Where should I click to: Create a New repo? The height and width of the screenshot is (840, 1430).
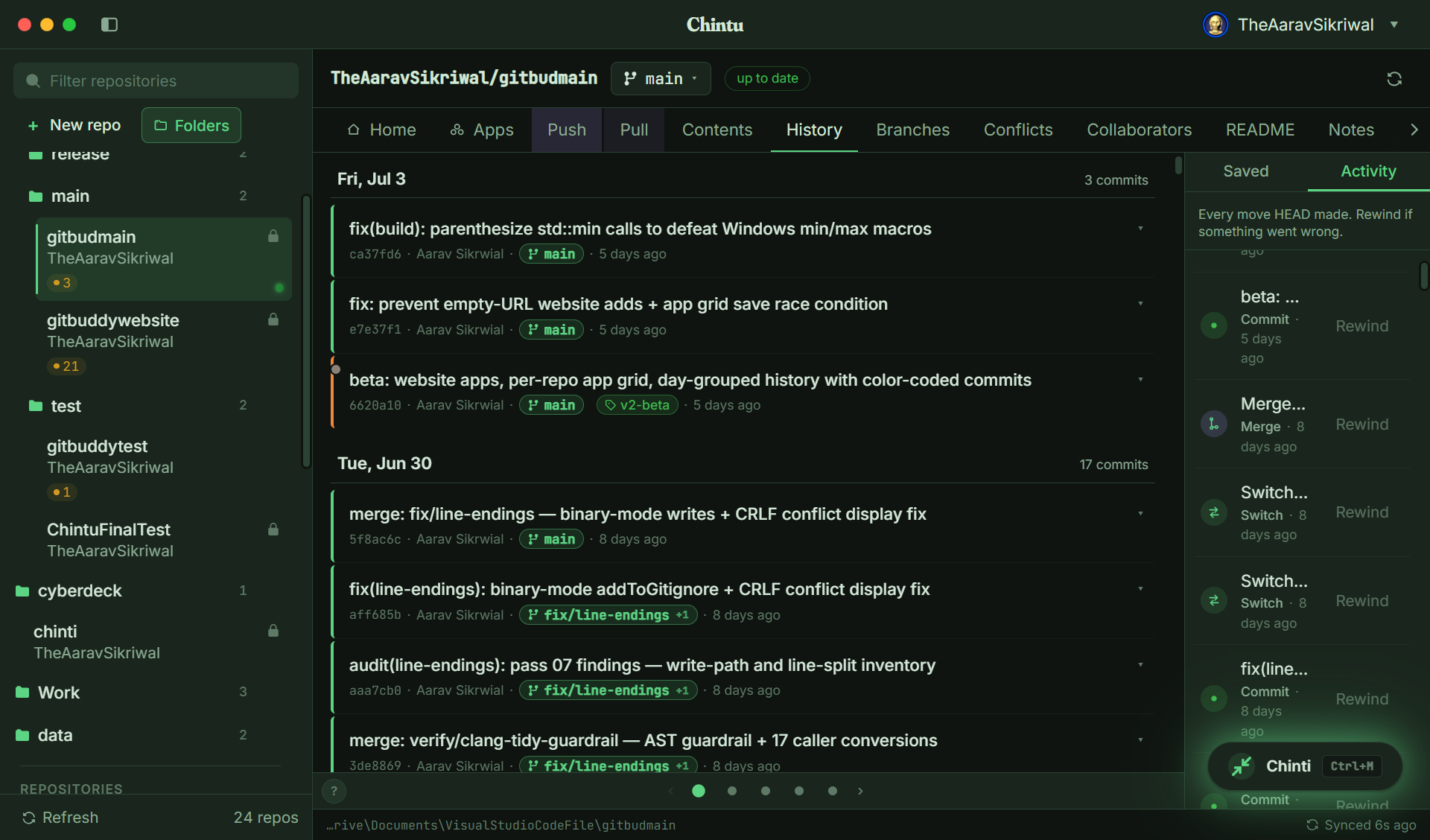[x=74, y=125]
